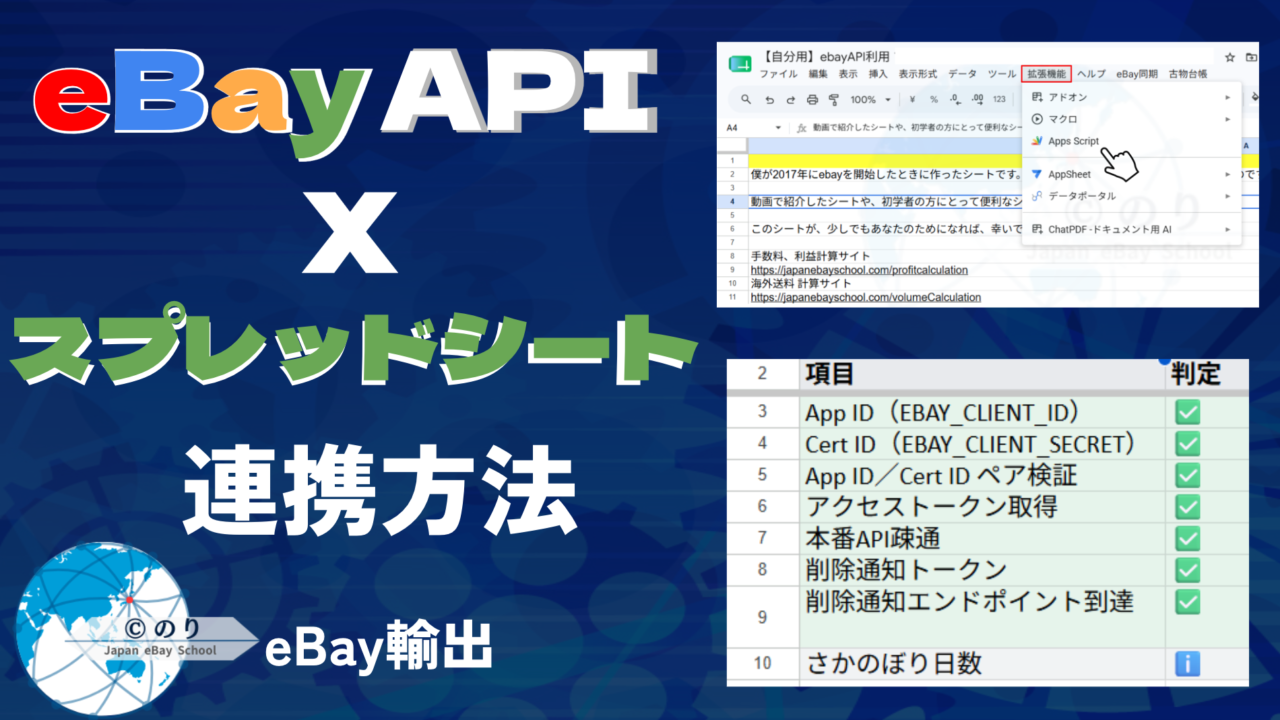The width and height of the screenshot is (1280, 720).
Task: Open the ツール menu
Action: pos(1001,74)
